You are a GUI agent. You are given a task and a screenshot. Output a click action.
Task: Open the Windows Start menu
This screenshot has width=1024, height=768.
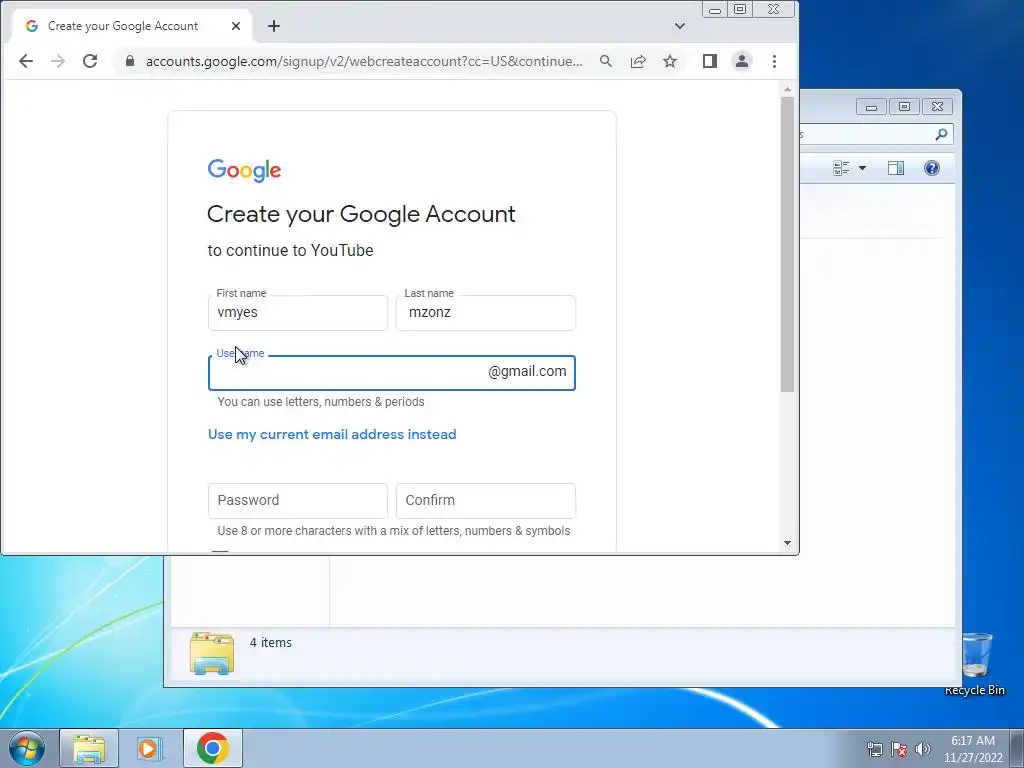tap(27, 748)
